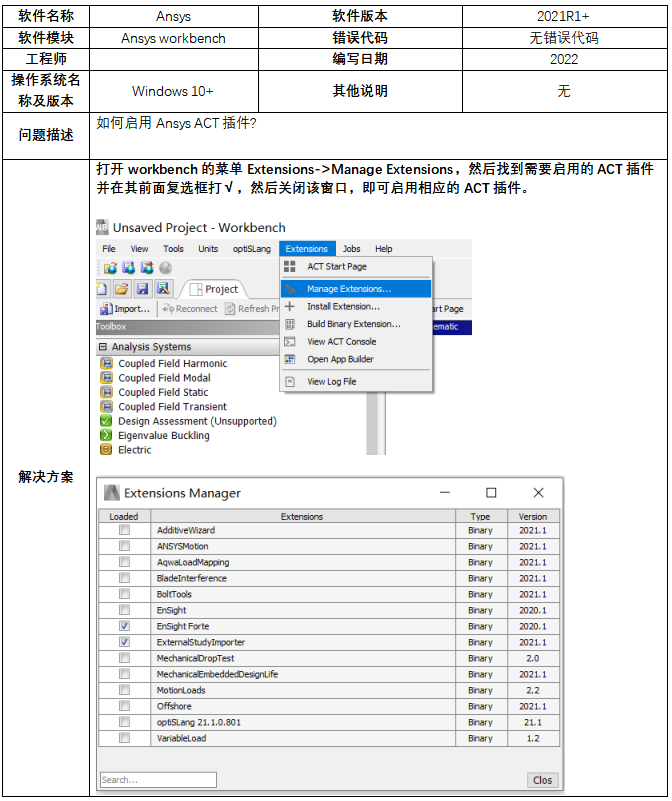Screen dimensions: 672x801
Task: Tick the VariableLoad loaded checkbox
Action: (x=124, y=738)
